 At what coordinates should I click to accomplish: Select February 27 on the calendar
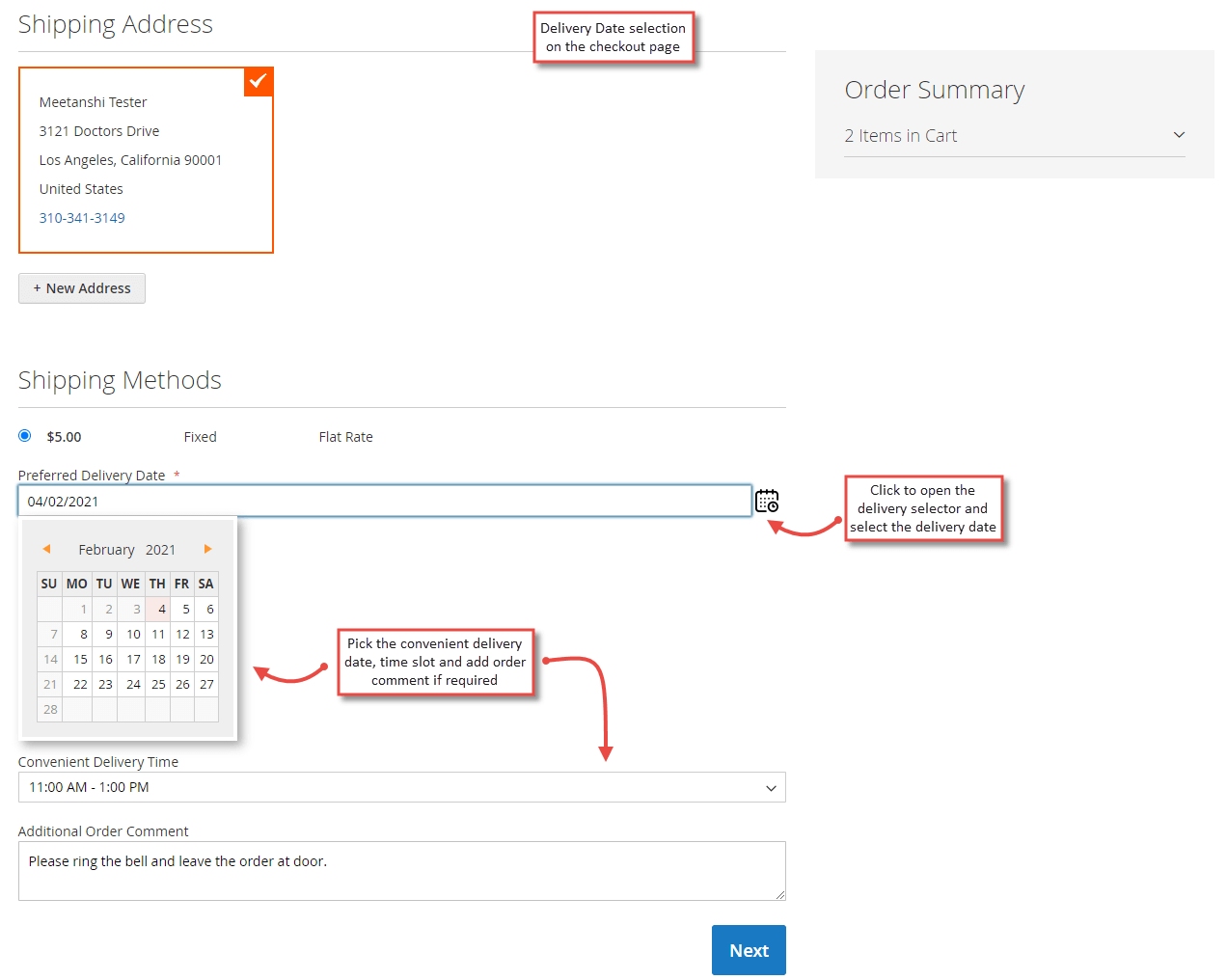(x=206, y=684)
